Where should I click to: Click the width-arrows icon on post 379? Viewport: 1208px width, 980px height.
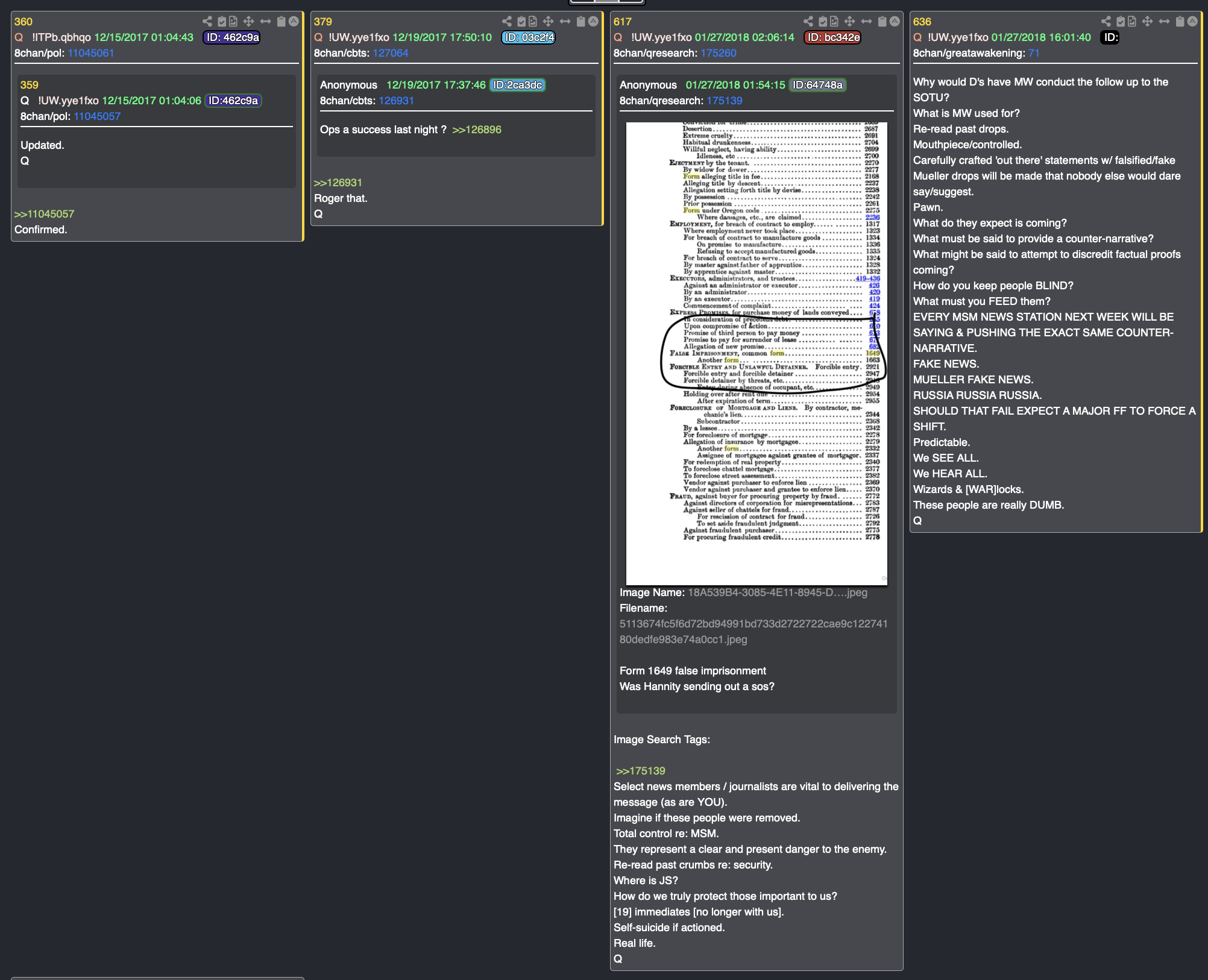click(565, 21)
